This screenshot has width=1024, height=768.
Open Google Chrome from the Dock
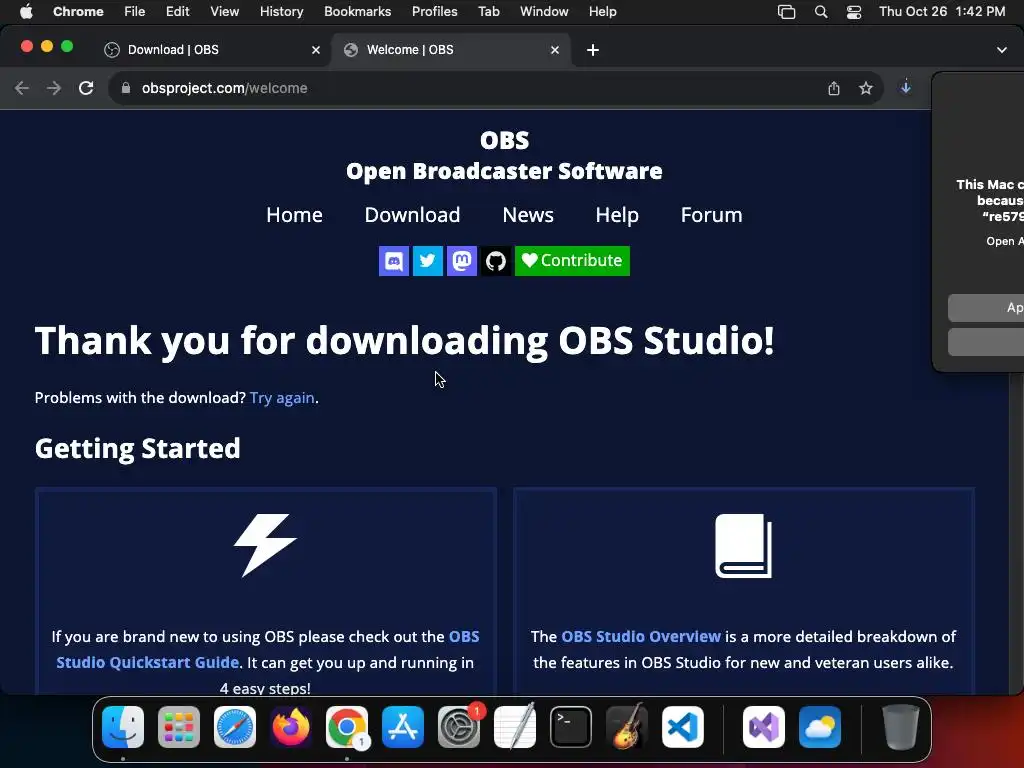click(347, 727)
